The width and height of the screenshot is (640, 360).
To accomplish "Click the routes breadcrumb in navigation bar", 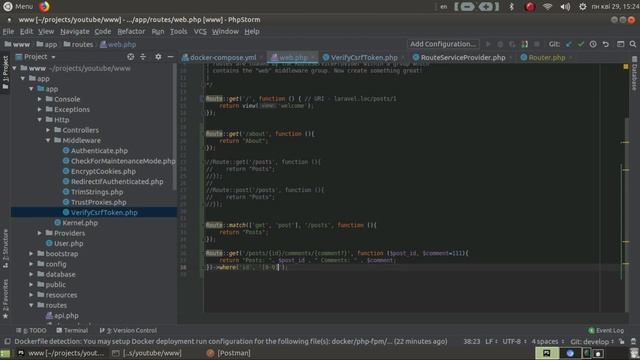I will coord(78,44).
